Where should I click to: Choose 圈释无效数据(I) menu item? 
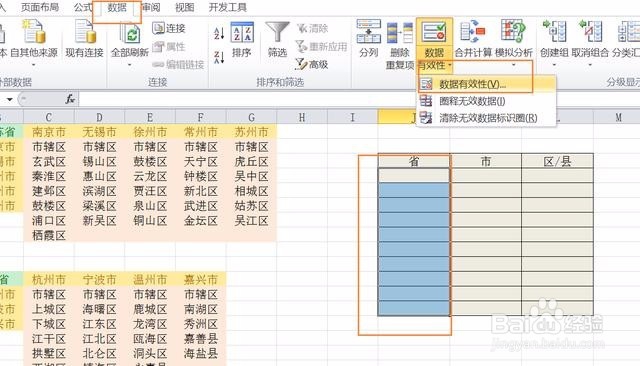coord(486,101)
